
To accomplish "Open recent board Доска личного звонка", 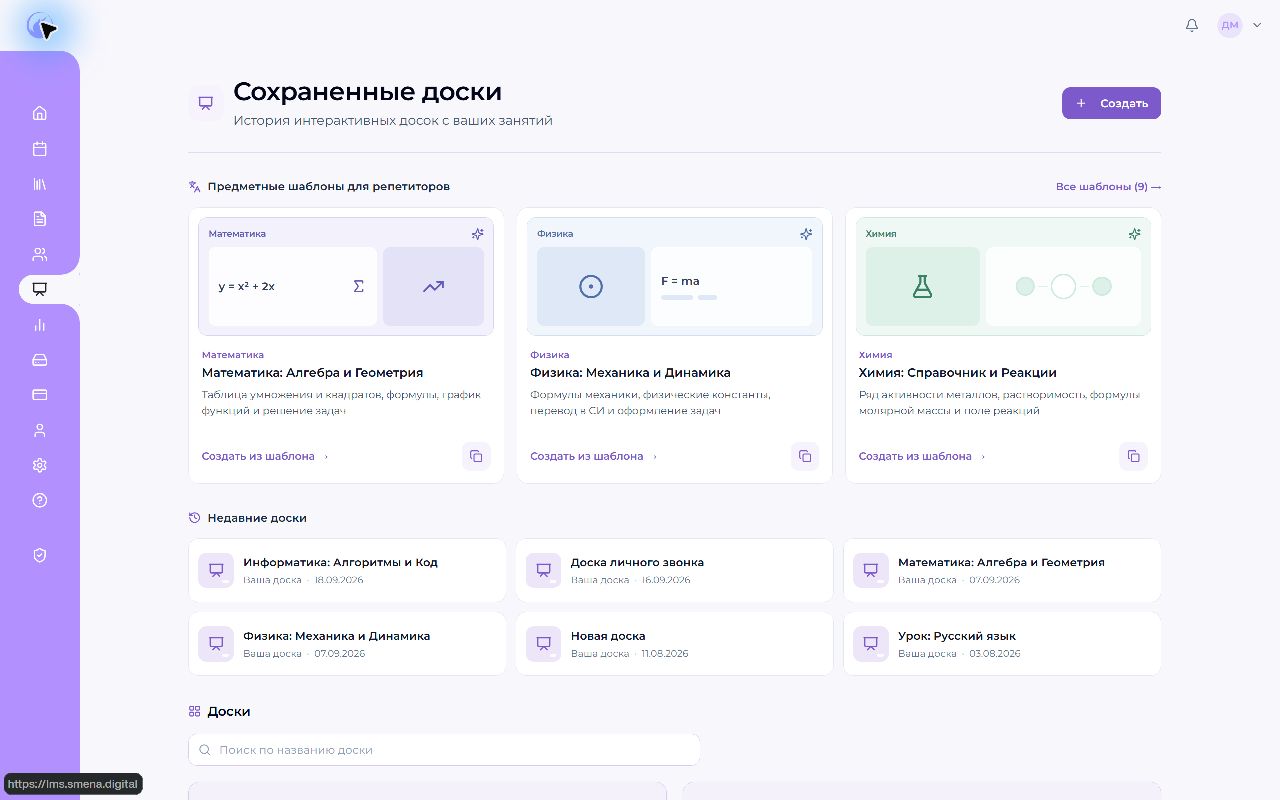I will pos(674,570).
